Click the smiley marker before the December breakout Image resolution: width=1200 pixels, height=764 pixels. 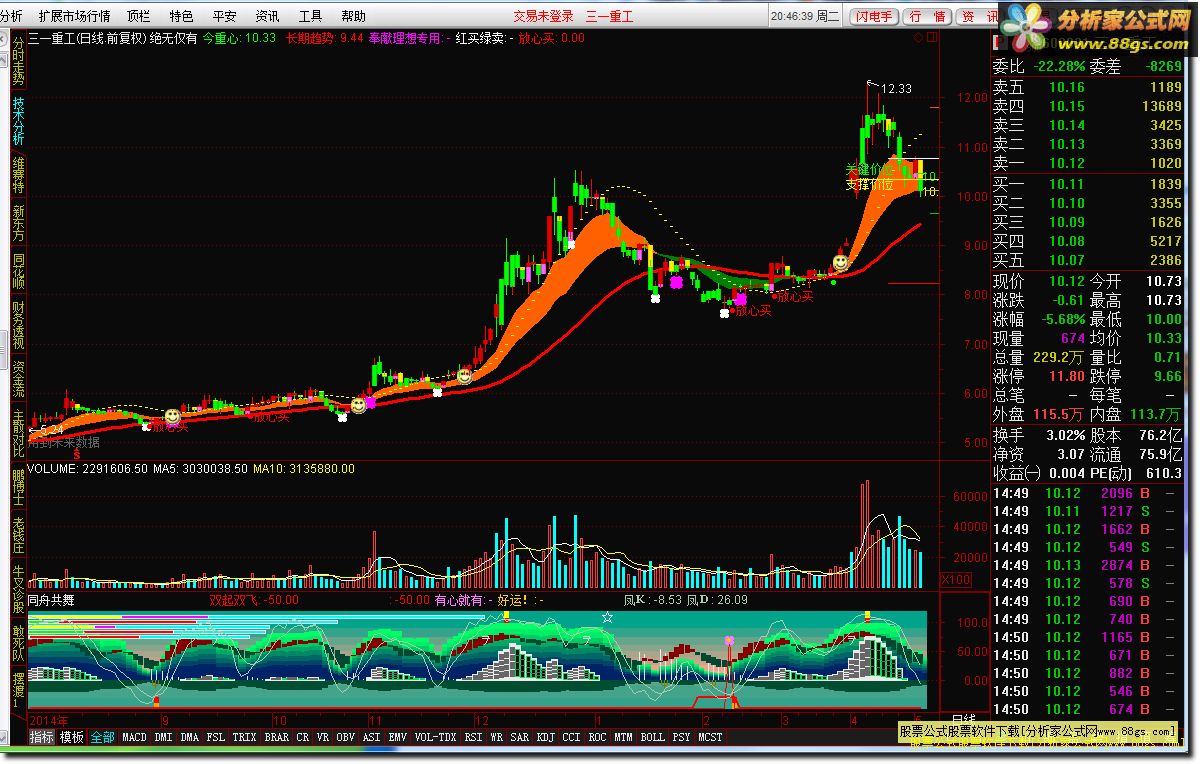coord(464,376)
